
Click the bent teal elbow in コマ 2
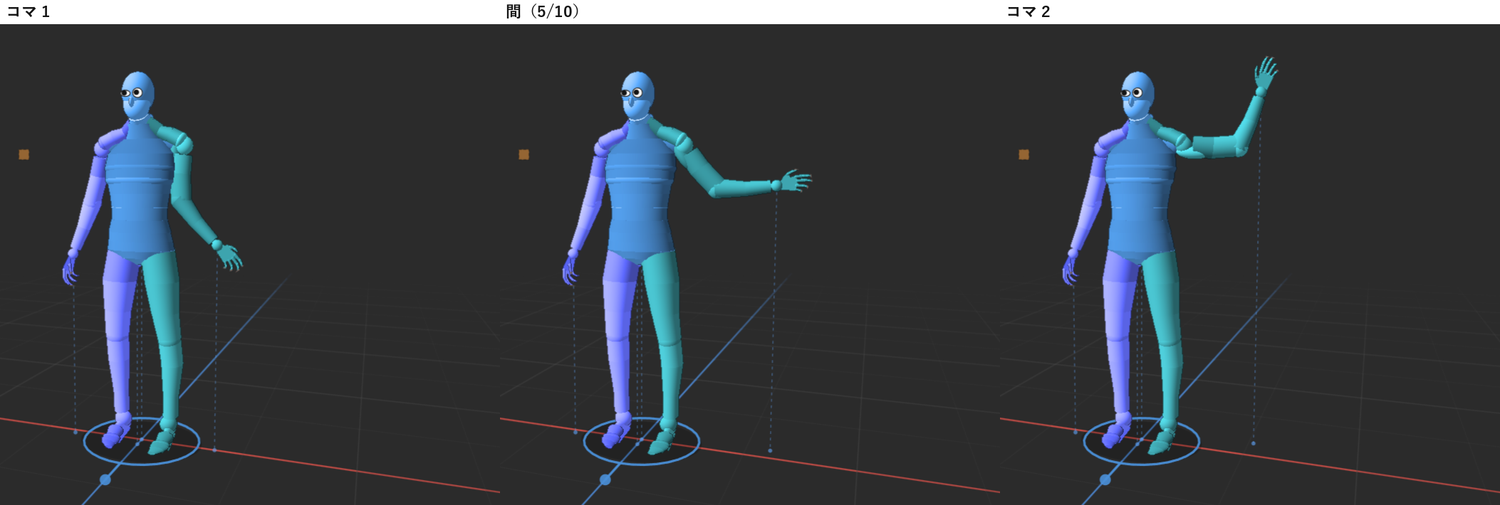1192,146
